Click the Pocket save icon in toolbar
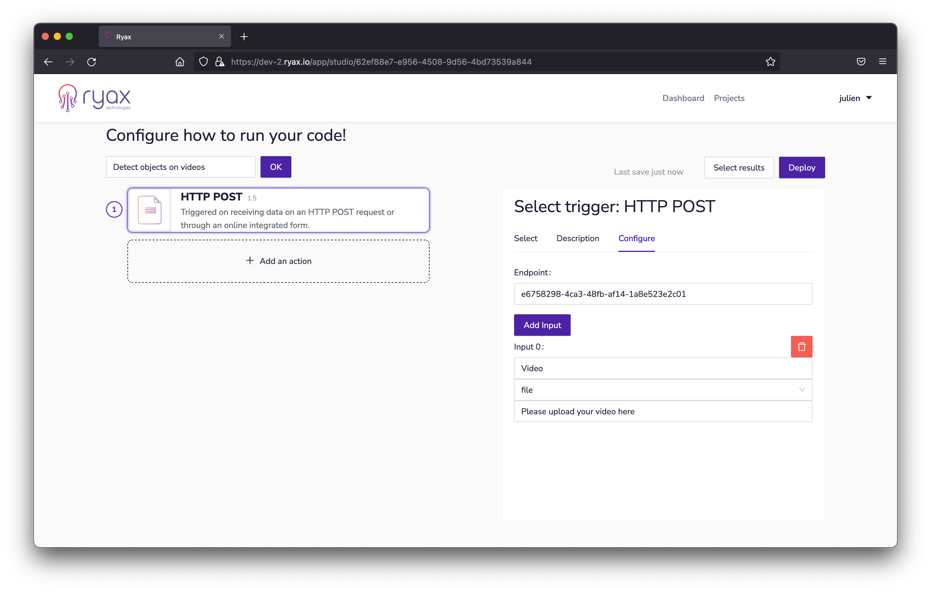 860,62
